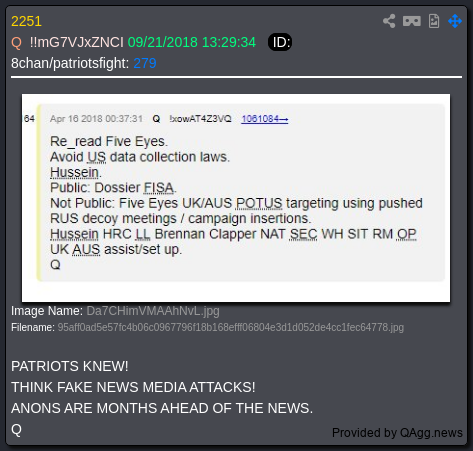Screen dimensions: 473x451
Task: Click the ANONS ARE MONTHS AHEAD line
Action: click(x=162, y=408)
